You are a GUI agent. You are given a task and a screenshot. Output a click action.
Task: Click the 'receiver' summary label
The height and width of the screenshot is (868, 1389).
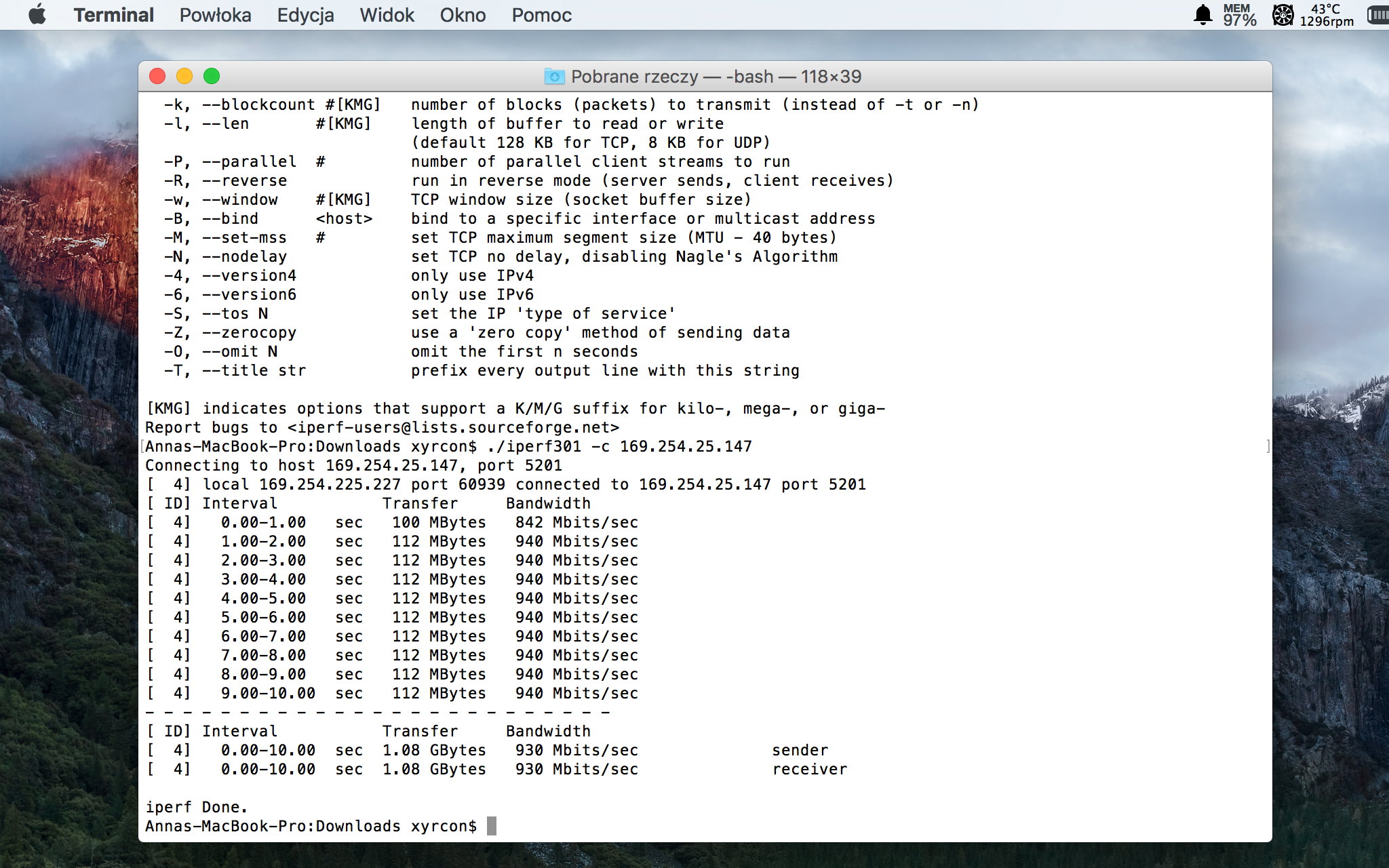810,769
